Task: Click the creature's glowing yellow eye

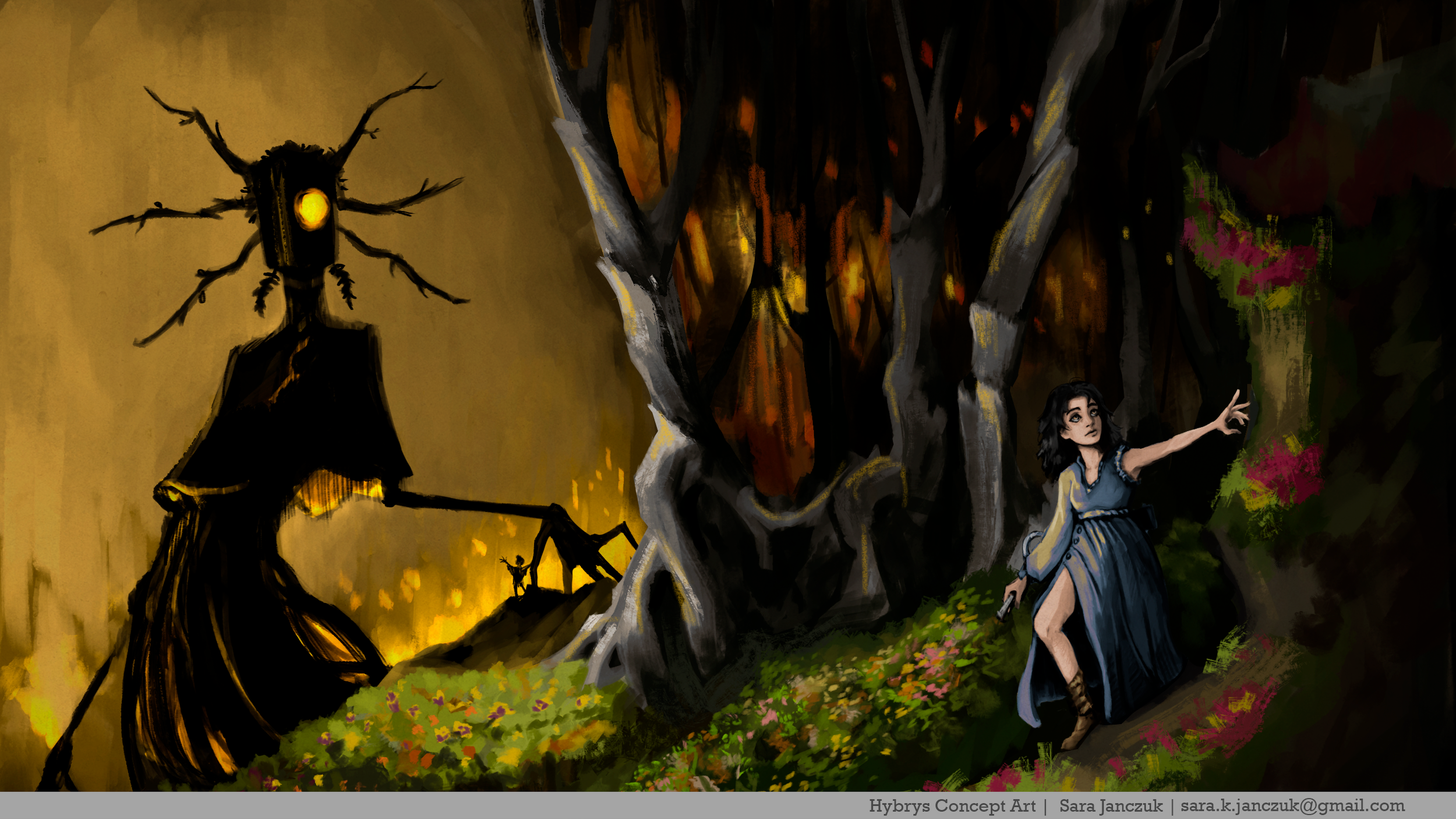Action: [312, 209]
